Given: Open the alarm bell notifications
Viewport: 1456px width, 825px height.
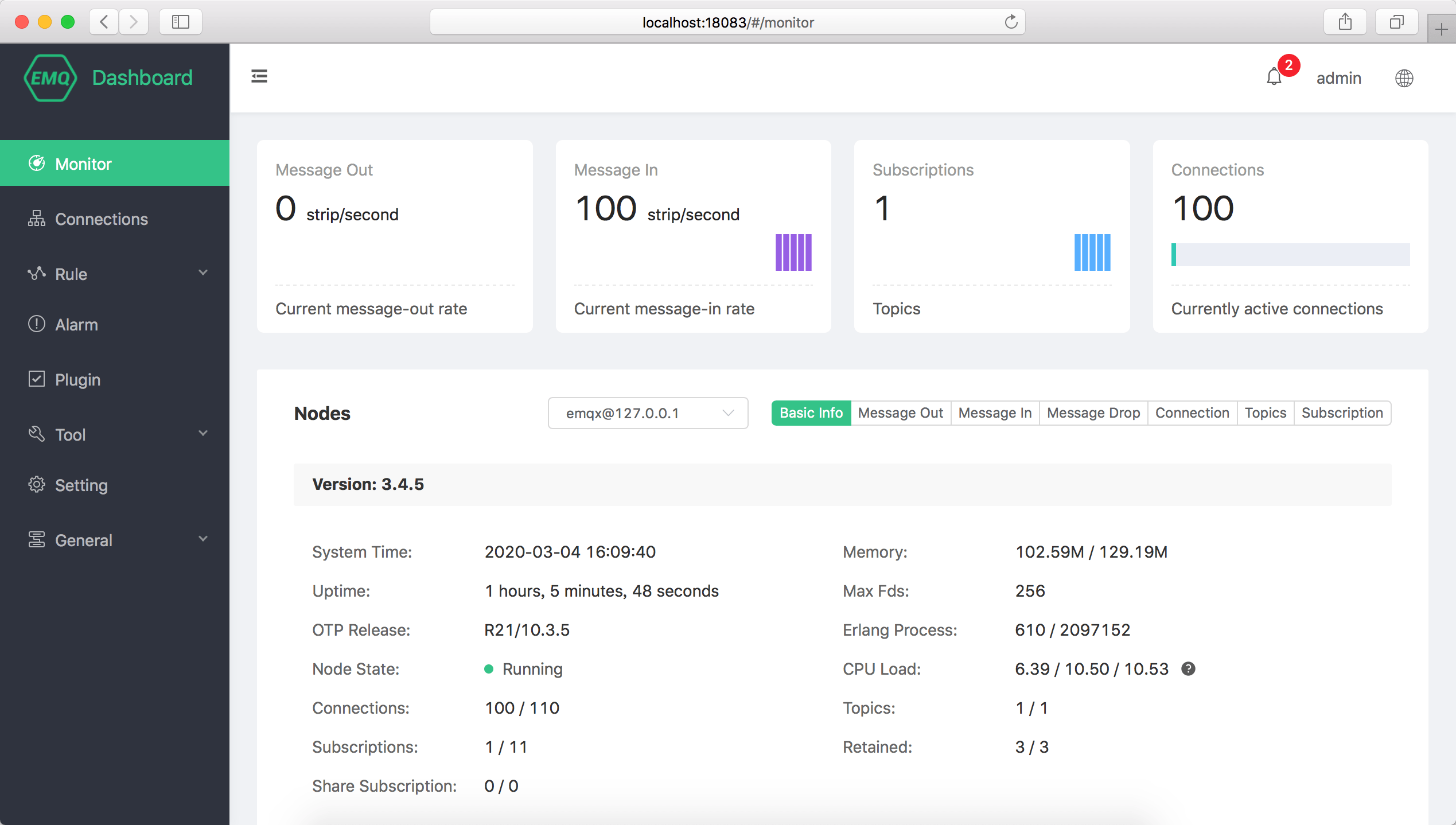Looking at the screenshot, I should pyautogui.click(x=1274, y=77).
